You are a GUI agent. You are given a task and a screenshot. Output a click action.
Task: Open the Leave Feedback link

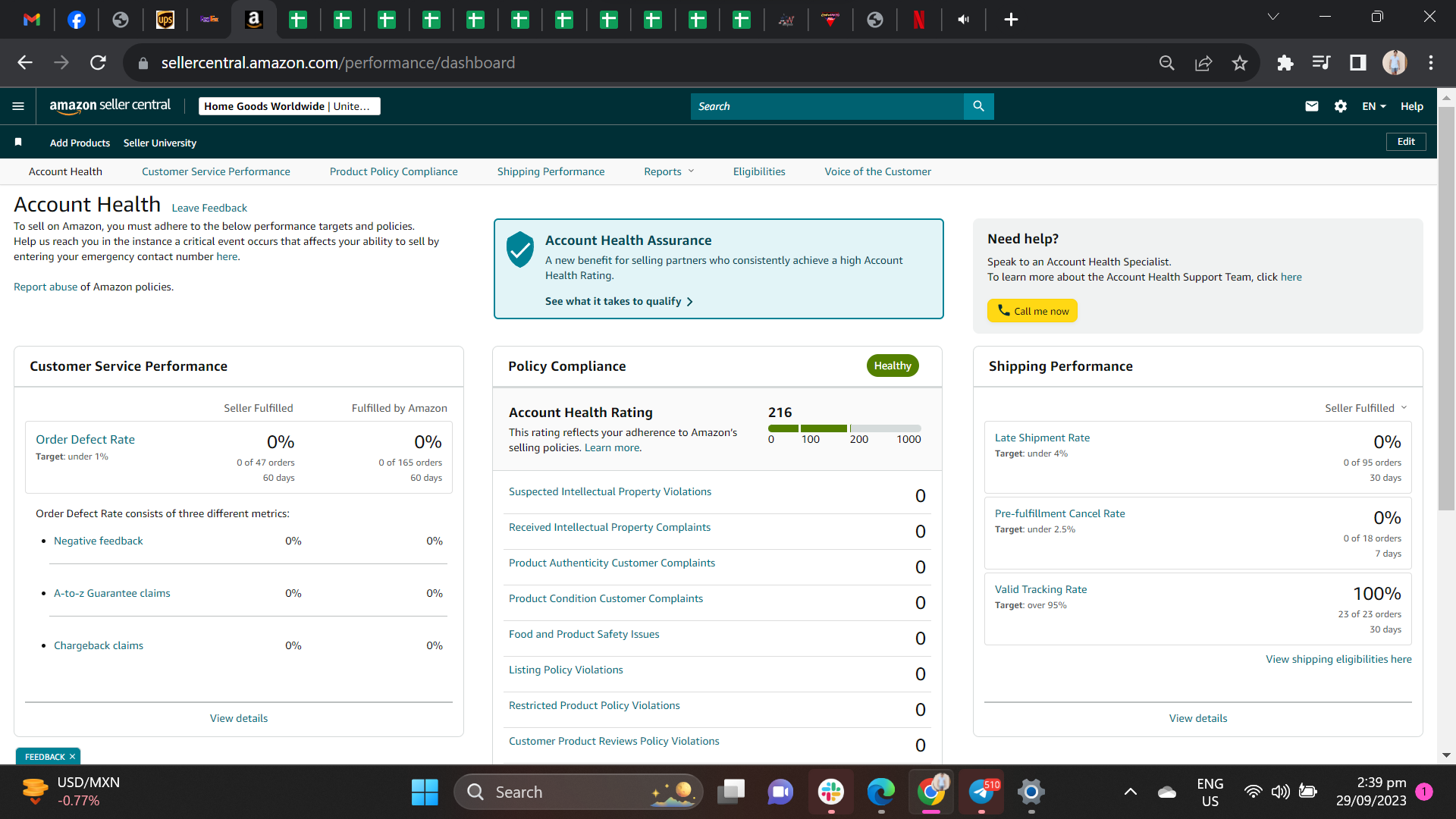point(209,208)
